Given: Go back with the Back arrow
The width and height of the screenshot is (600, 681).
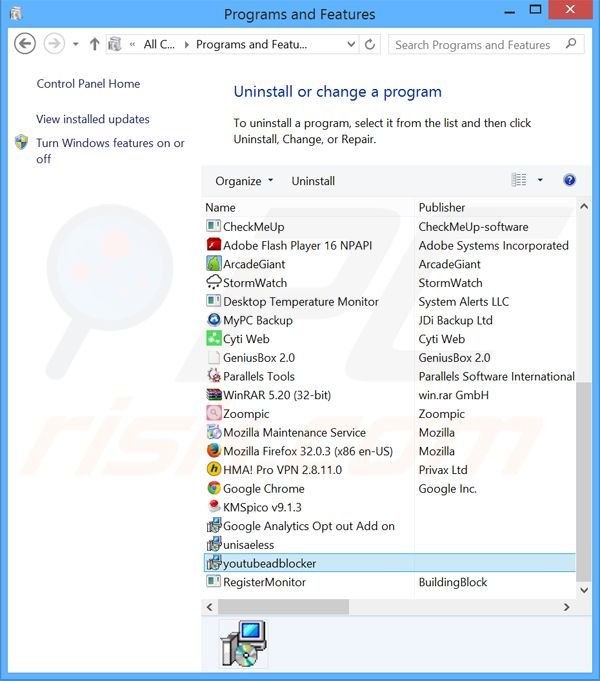Looking at the screenshot, I should 25,44.
